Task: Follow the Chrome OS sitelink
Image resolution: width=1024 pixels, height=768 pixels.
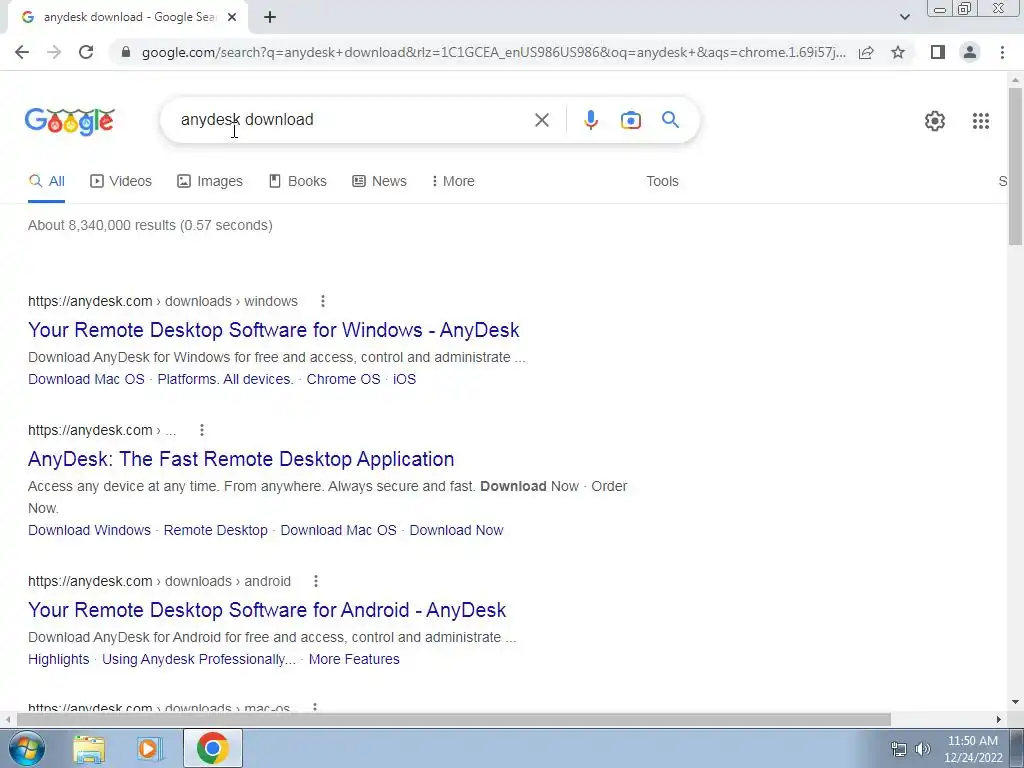Action: click(x=344, y=379)
